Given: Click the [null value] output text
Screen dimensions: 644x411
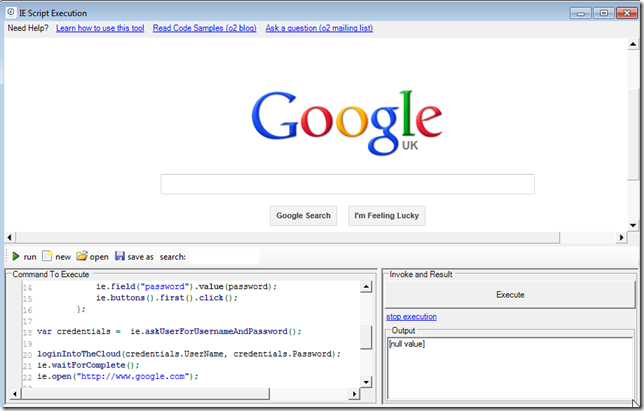Looking at the screenshot, I should (407, 344).
